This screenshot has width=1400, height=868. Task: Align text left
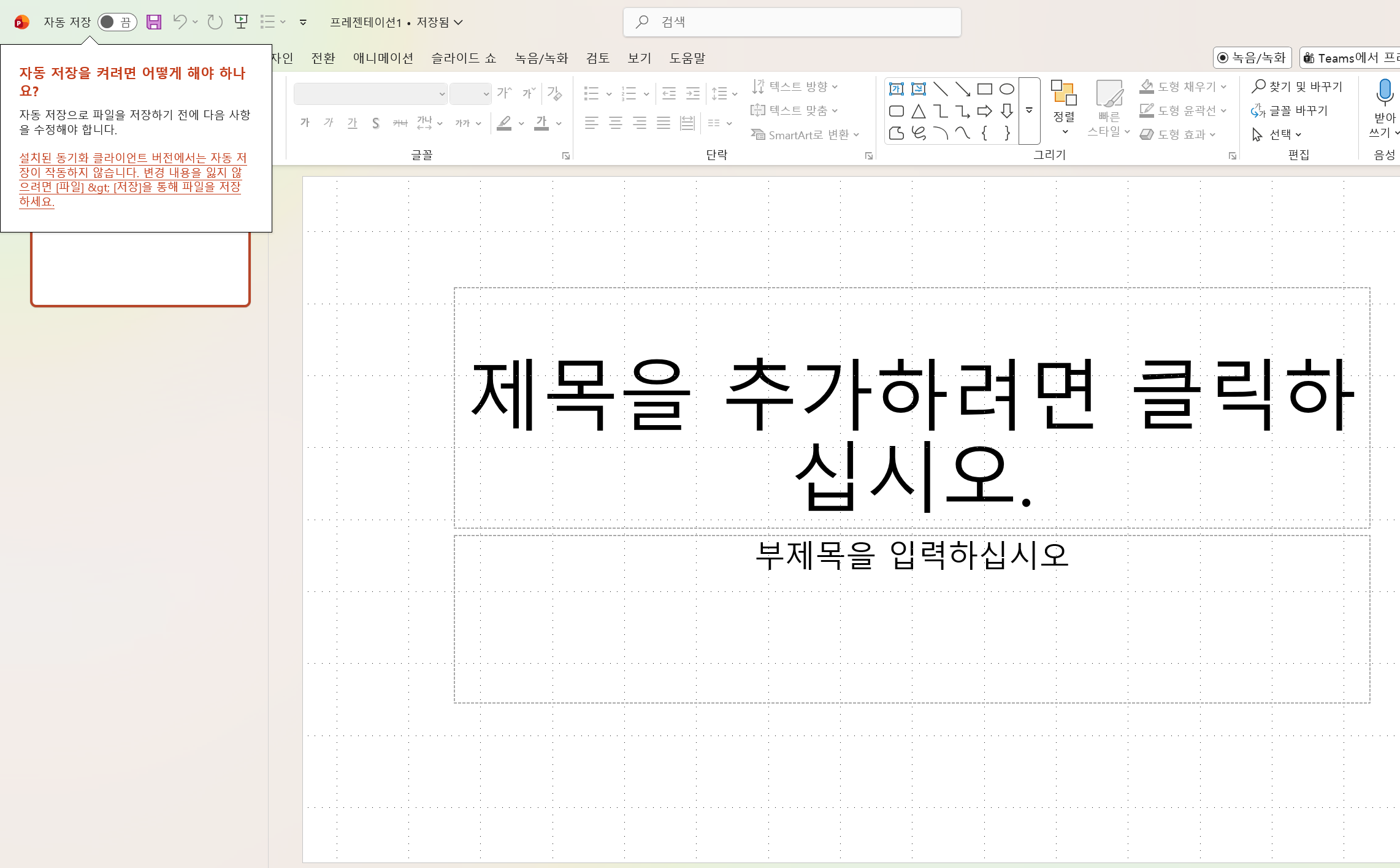point(591,123)
